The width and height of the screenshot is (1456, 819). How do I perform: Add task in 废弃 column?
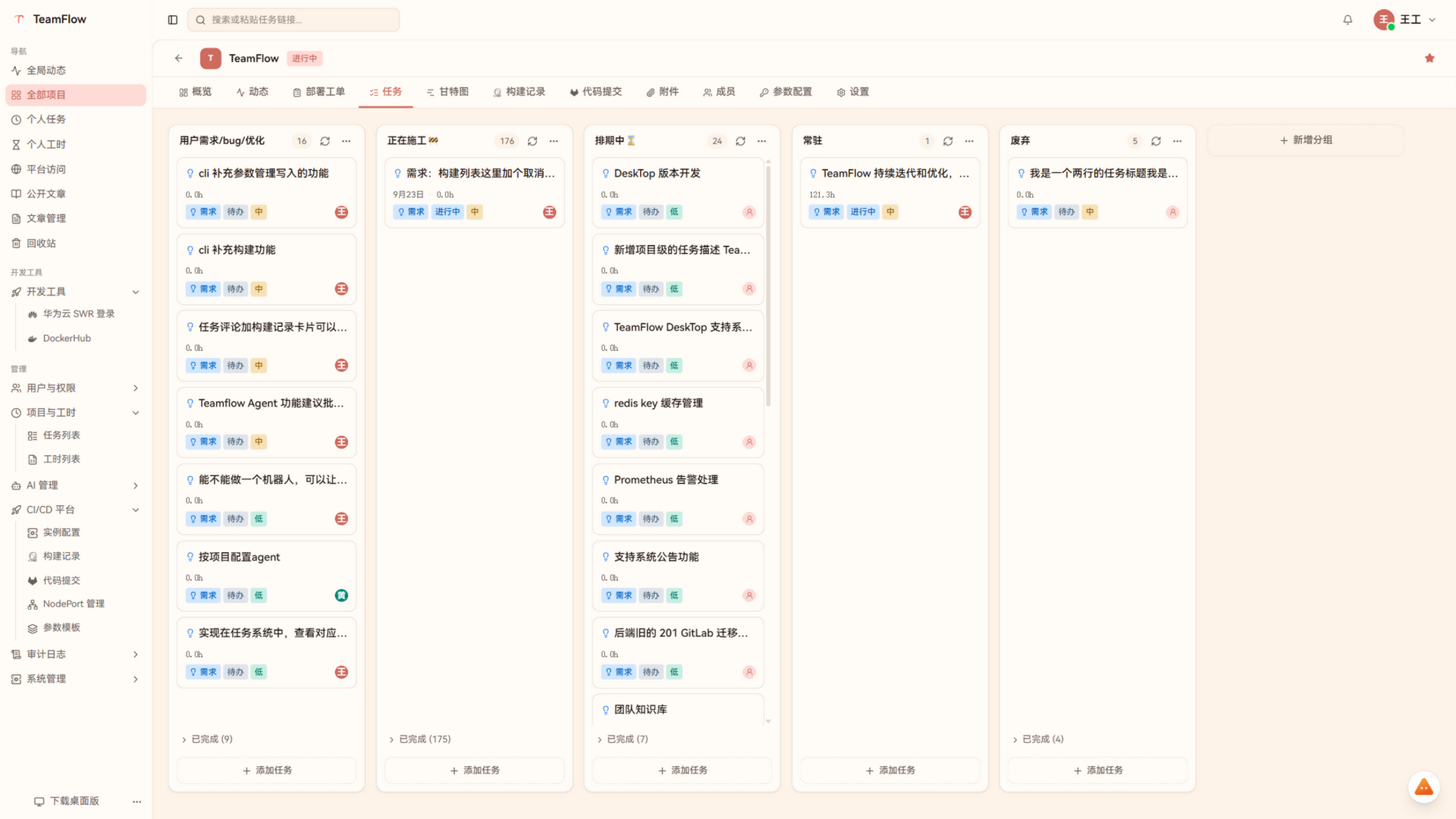coord(1098,770)
